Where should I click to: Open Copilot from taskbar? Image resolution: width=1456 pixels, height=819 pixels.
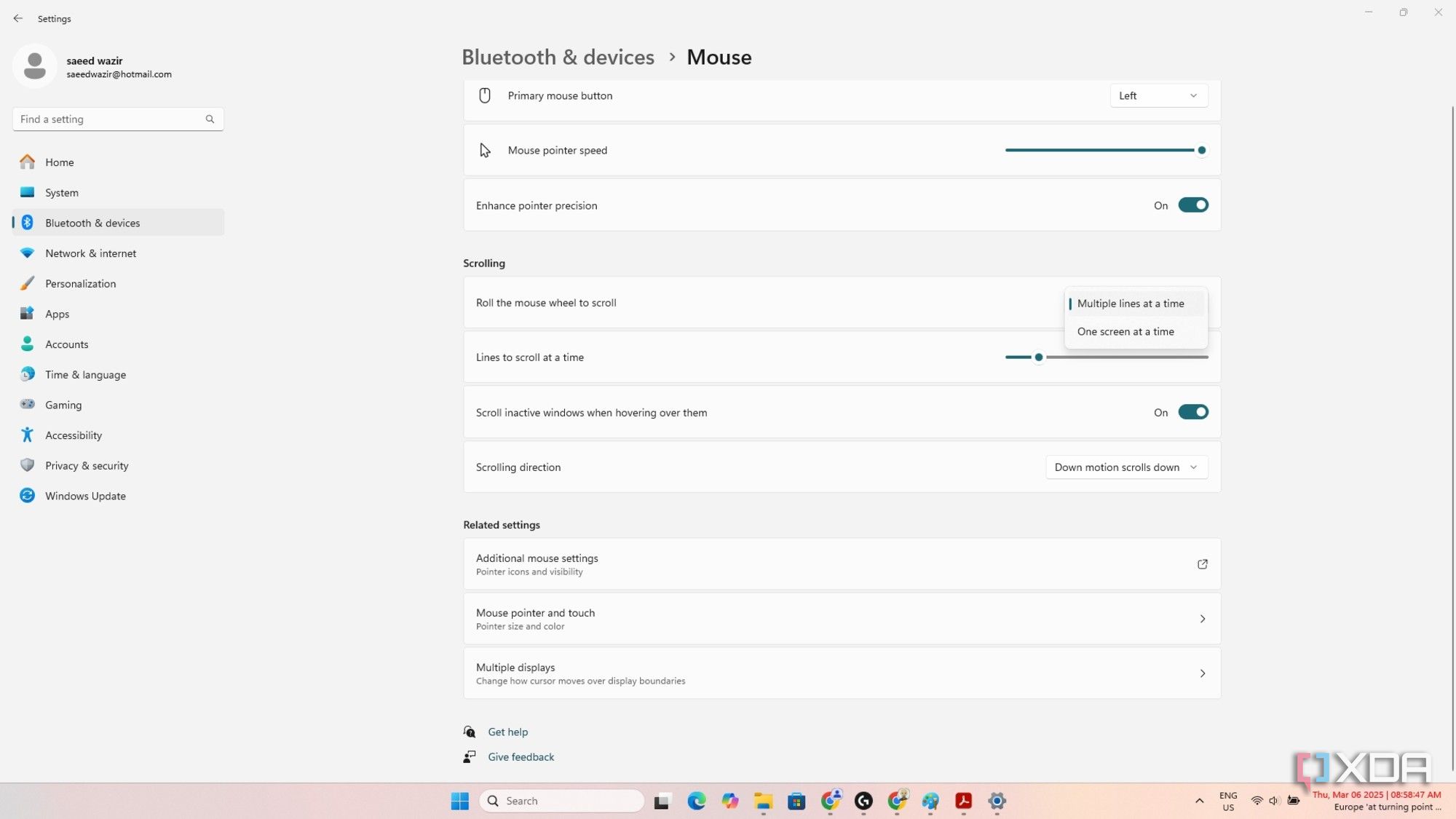729,801
